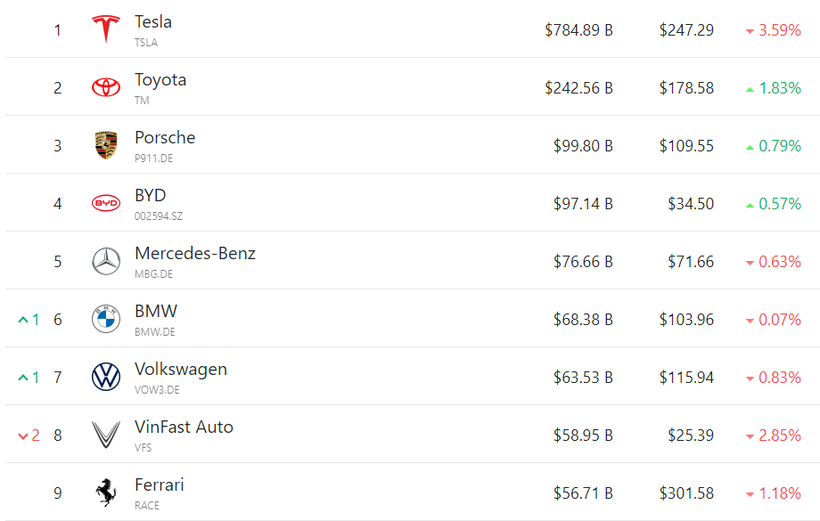Viewport: 820px width, 521px height.
Task: Click Tesla's $784.89 B market cap
Action: pos(578,30)
